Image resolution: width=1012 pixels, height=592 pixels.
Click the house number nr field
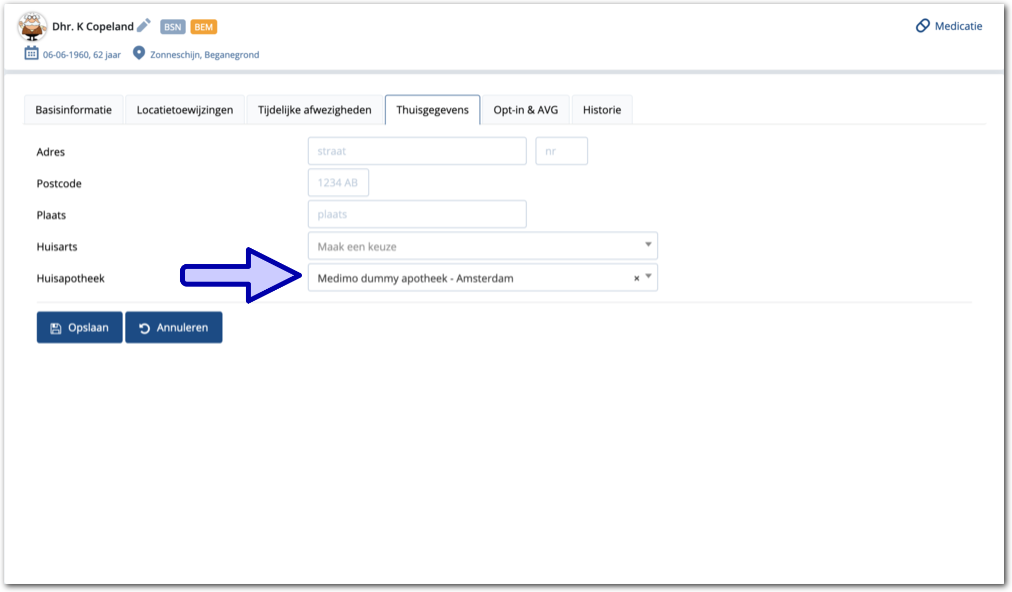click(561, 152)
